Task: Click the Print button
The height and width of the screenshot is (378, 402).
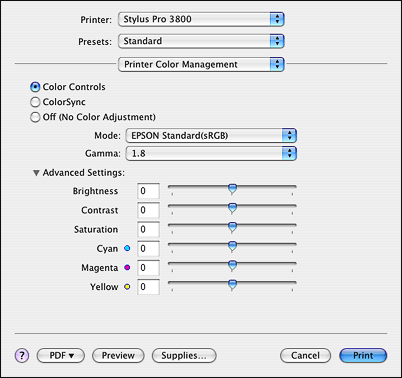Action: click(363, 356)
